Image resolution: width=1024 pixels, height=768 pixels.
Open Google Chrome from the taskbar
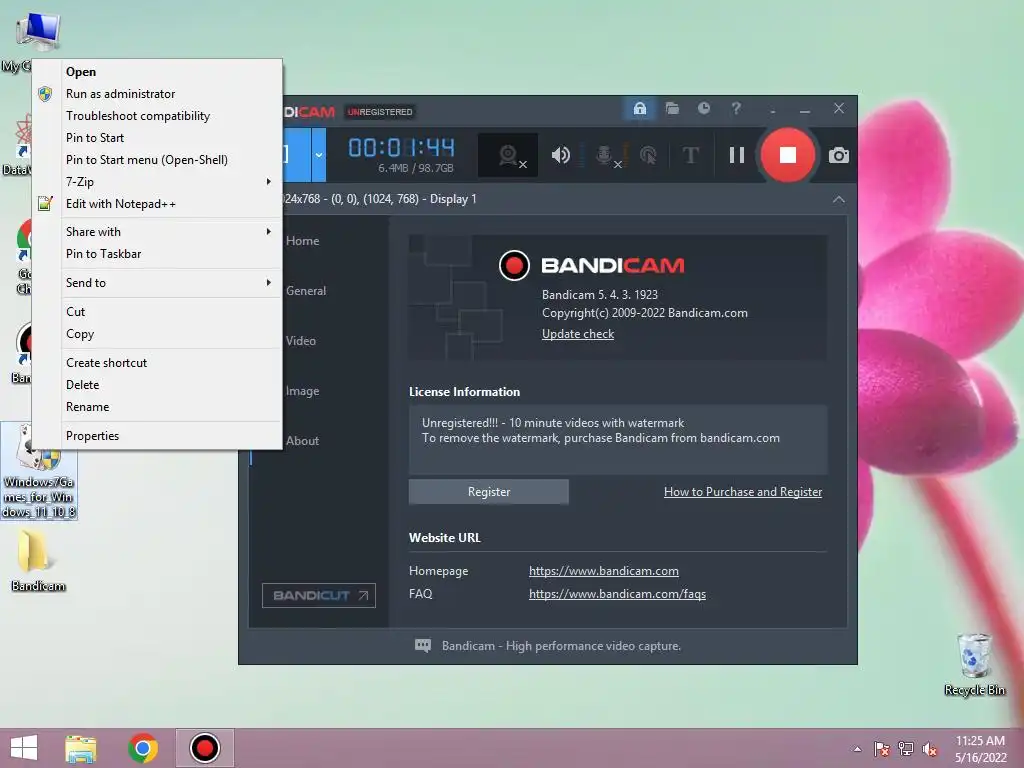point(143,748)
